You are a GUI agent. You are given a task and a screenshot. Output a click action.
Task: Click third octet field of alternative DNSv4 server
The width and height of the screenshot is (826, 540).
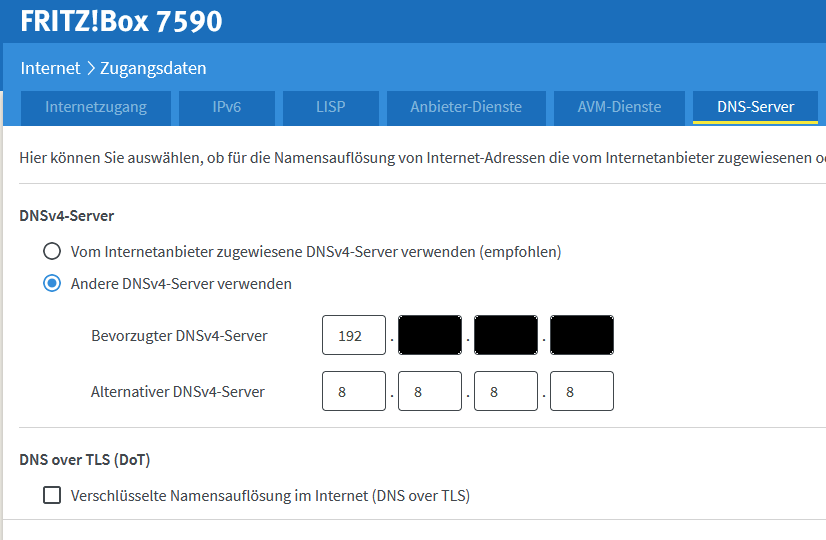[x=506, y=391]
